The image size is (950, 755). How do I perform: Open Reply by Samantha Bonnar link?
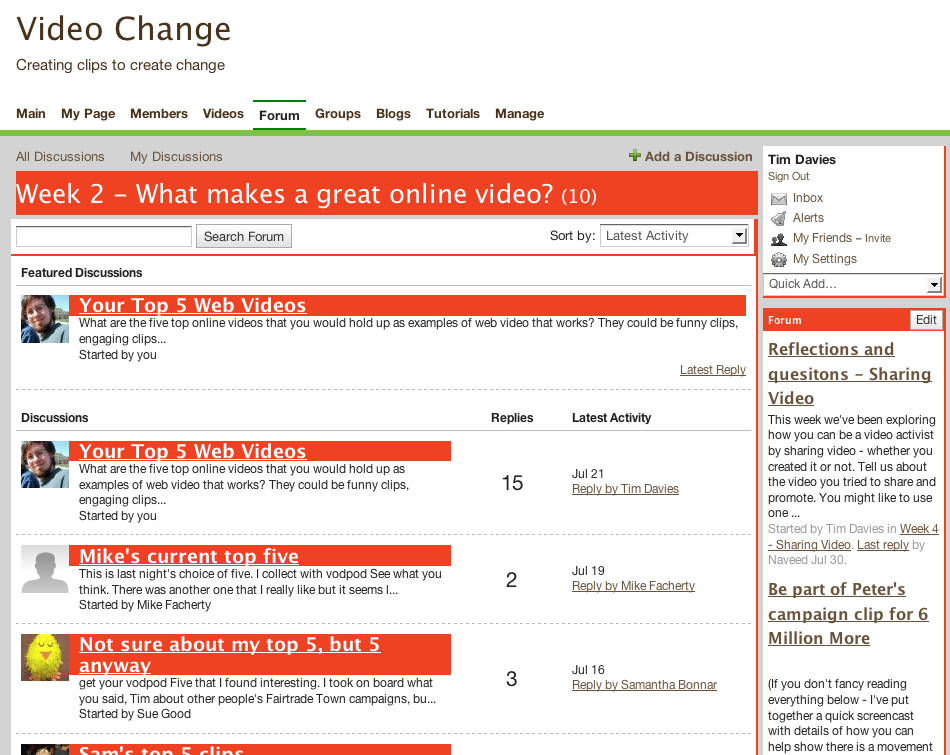pos(644,685)
